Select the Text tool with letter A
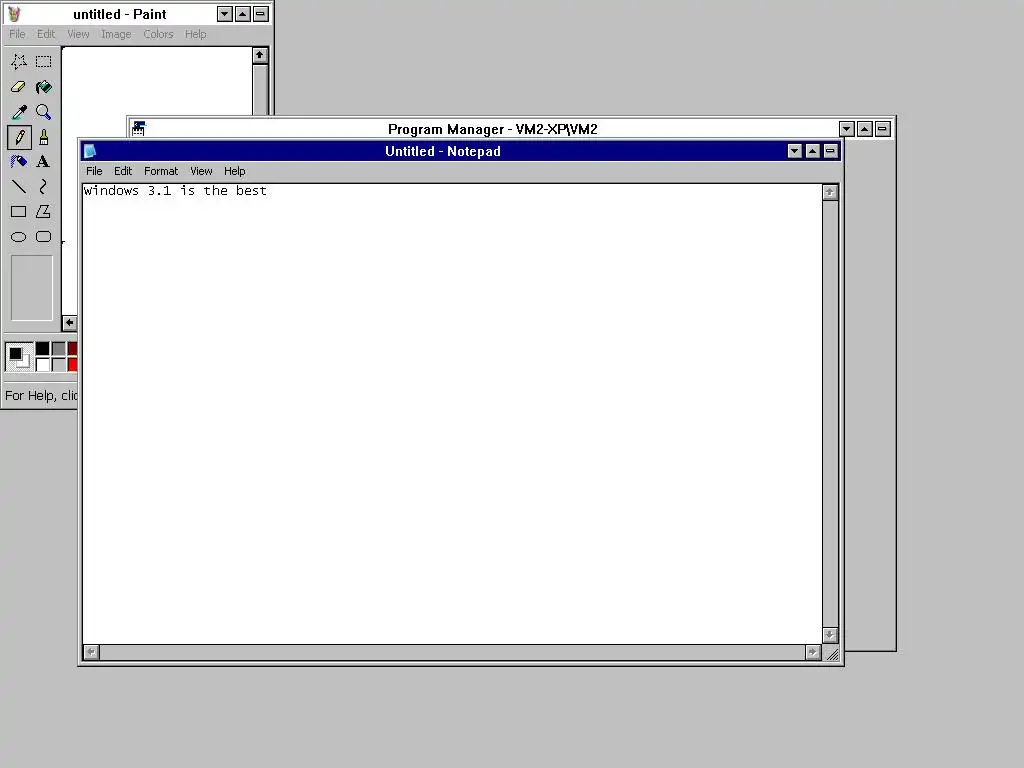The image size is (1024, 768). tap(43, 161)
